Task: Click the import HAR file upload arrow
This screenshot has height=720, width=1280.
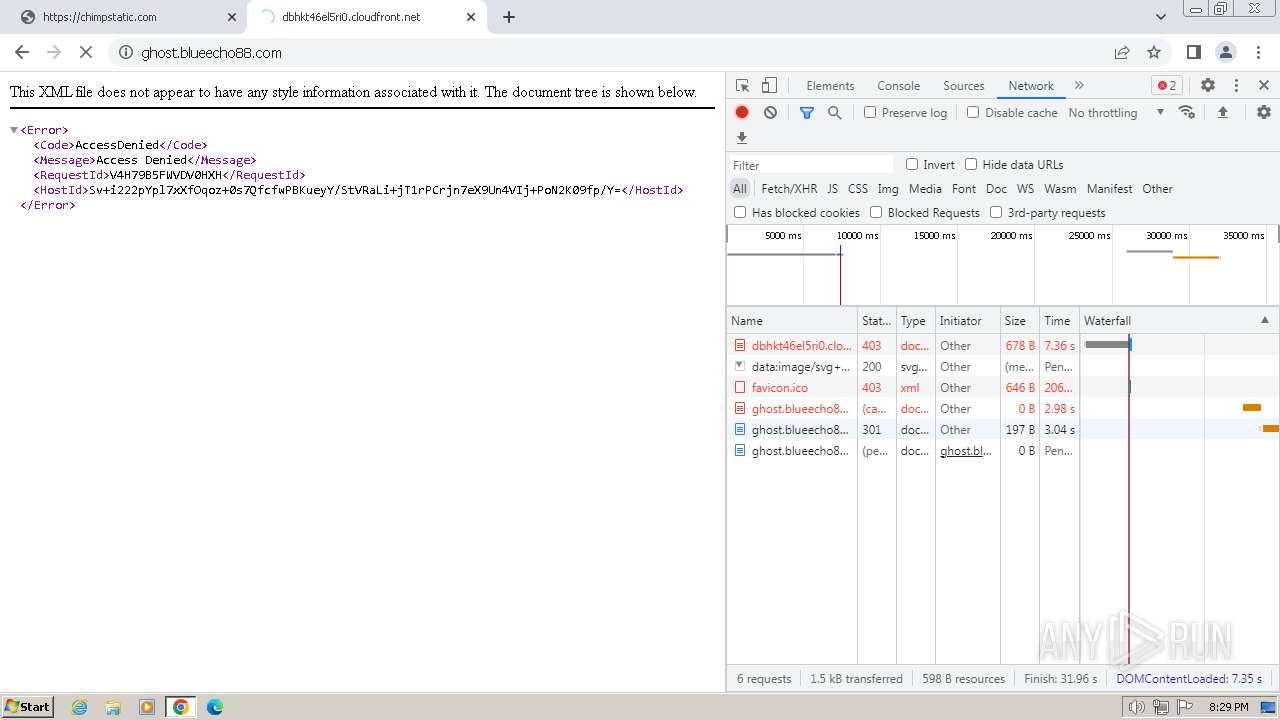Action: [x=1222, y=112]
